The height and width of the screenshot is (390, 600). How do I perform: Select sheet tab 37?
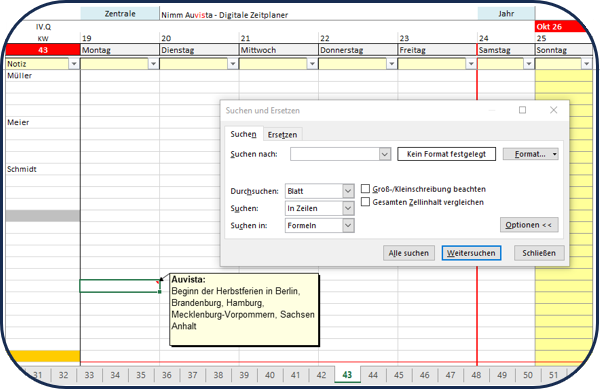[x=192, y=375]
